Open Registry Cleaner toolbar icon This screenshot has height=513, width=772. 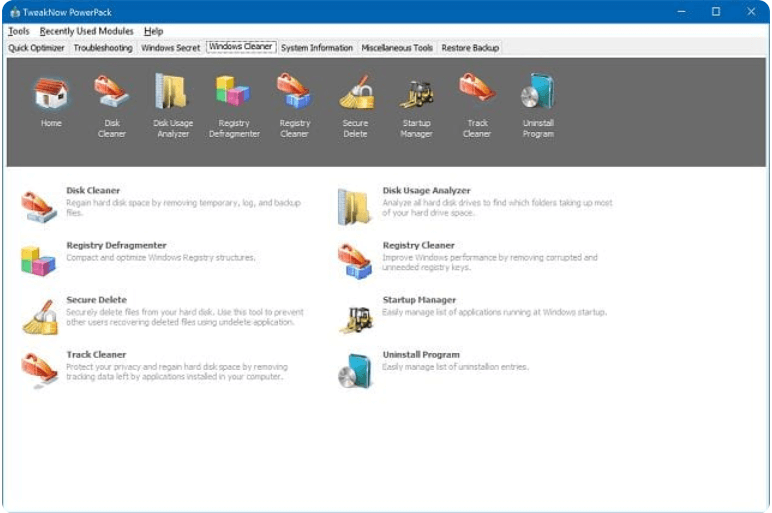(x=294, y=94)
